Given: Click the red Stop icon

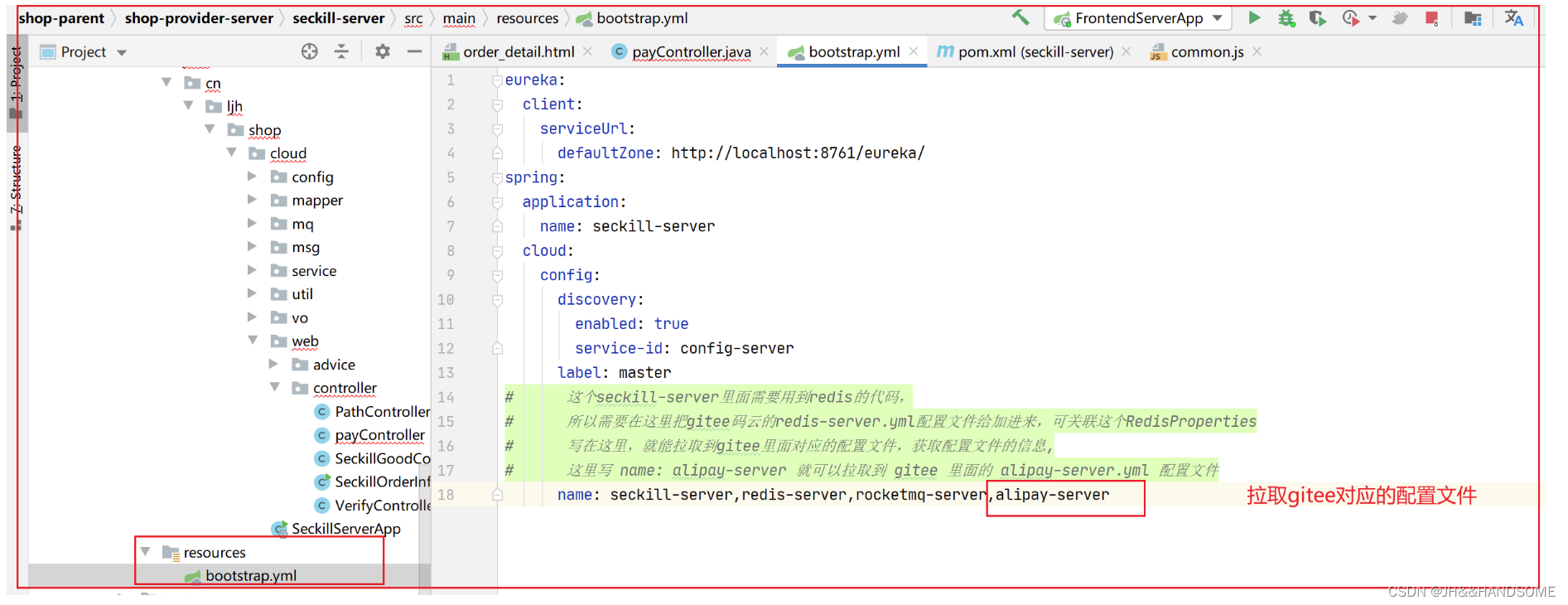Looking at the screenshot, I should point(1432,17).
